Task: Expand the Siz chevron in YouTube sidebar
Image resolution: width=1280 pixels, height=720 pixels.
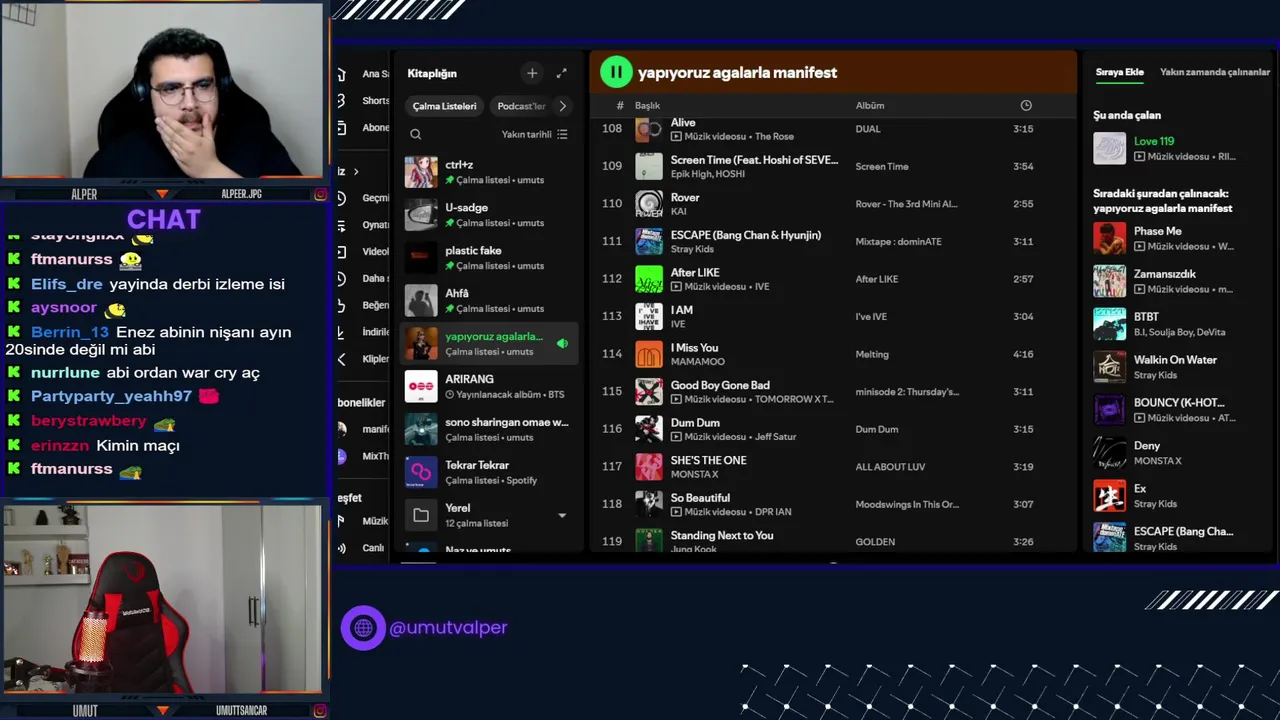Action: [x=355, y=172]
